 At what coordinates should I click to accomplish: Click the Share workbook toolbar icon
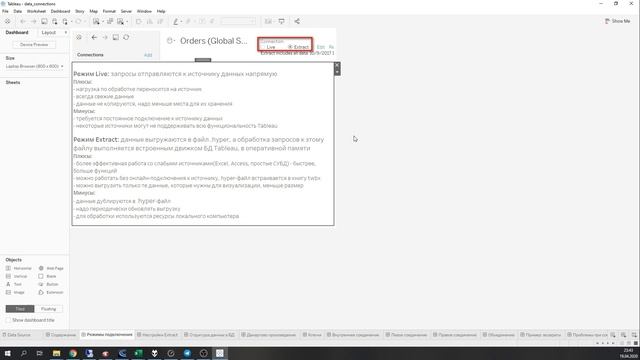297,21
